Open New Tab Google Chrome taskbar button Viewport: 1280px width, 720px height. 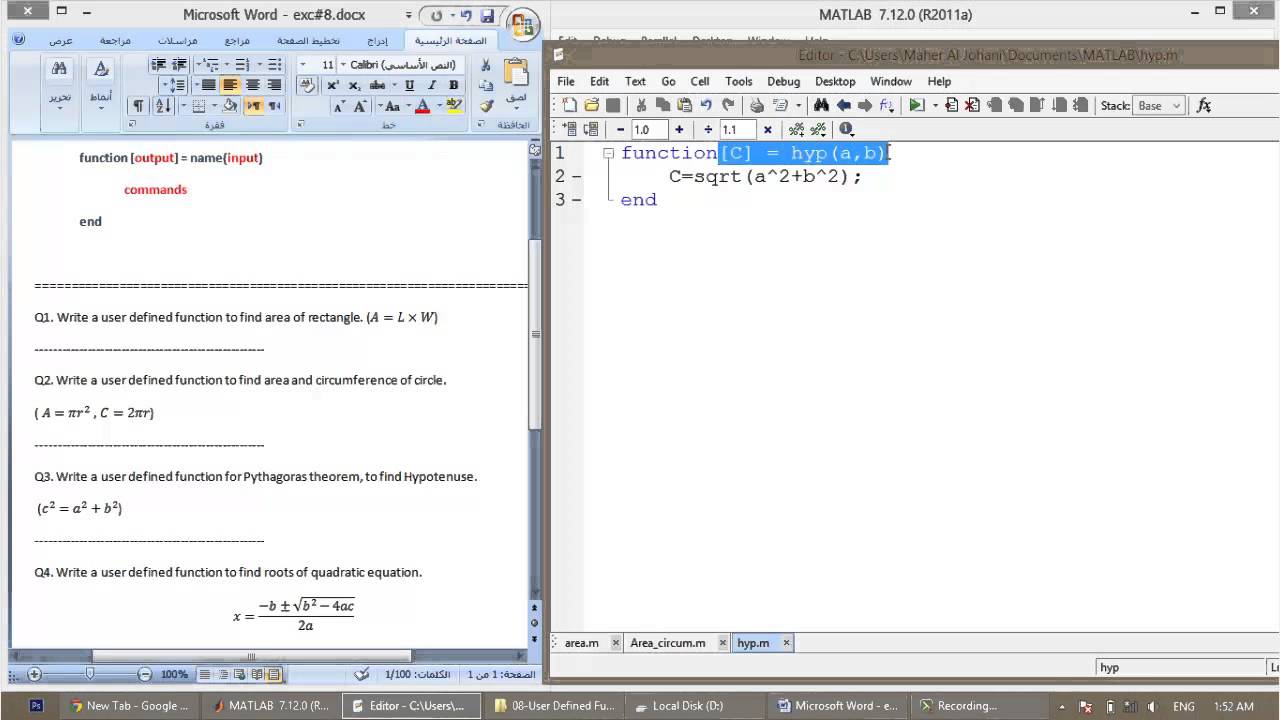point(128,705)
